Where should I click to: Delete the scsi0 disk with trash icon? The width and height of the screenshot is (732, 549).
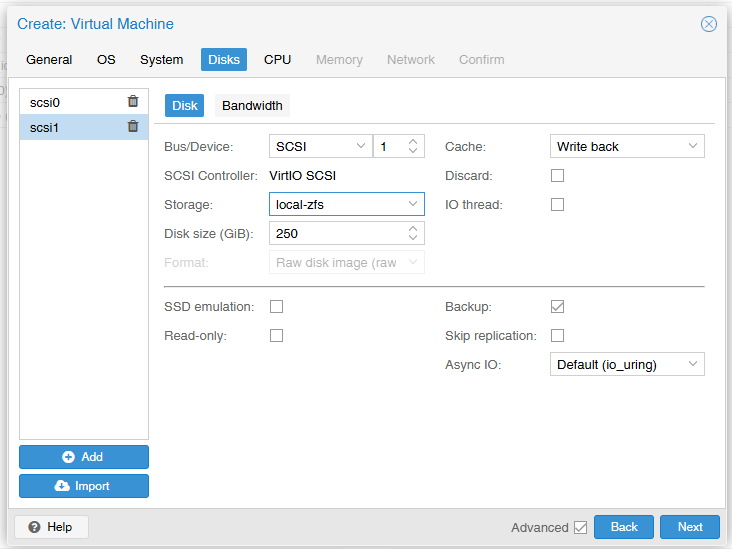[x=133, y=101]
